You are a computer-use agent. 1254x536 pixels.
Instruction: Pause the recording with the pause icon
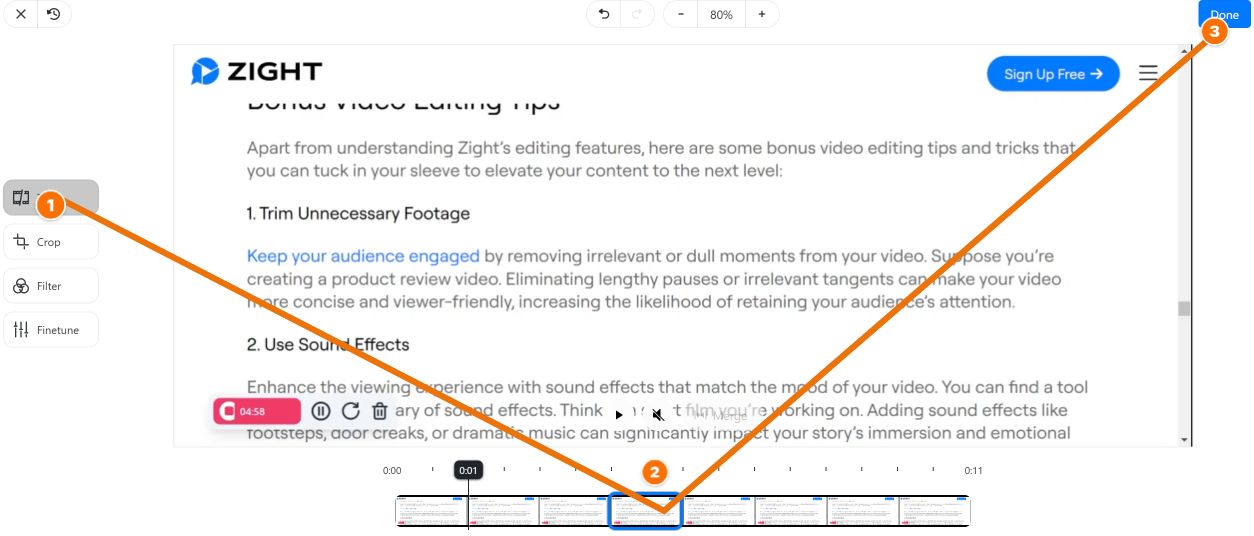click(x=321, y=411)
